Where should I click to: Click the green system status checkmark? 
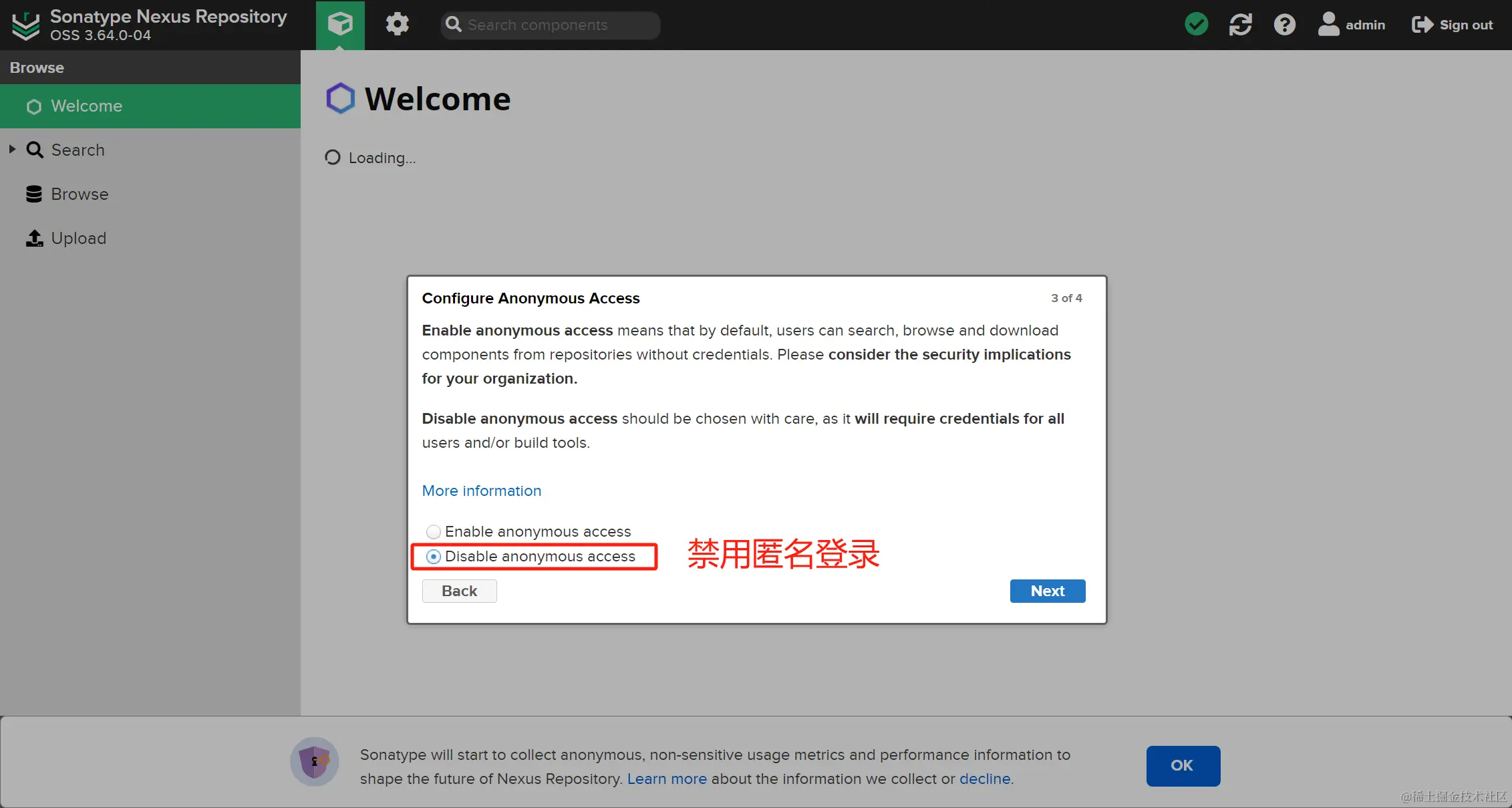tap(1196, 25)
